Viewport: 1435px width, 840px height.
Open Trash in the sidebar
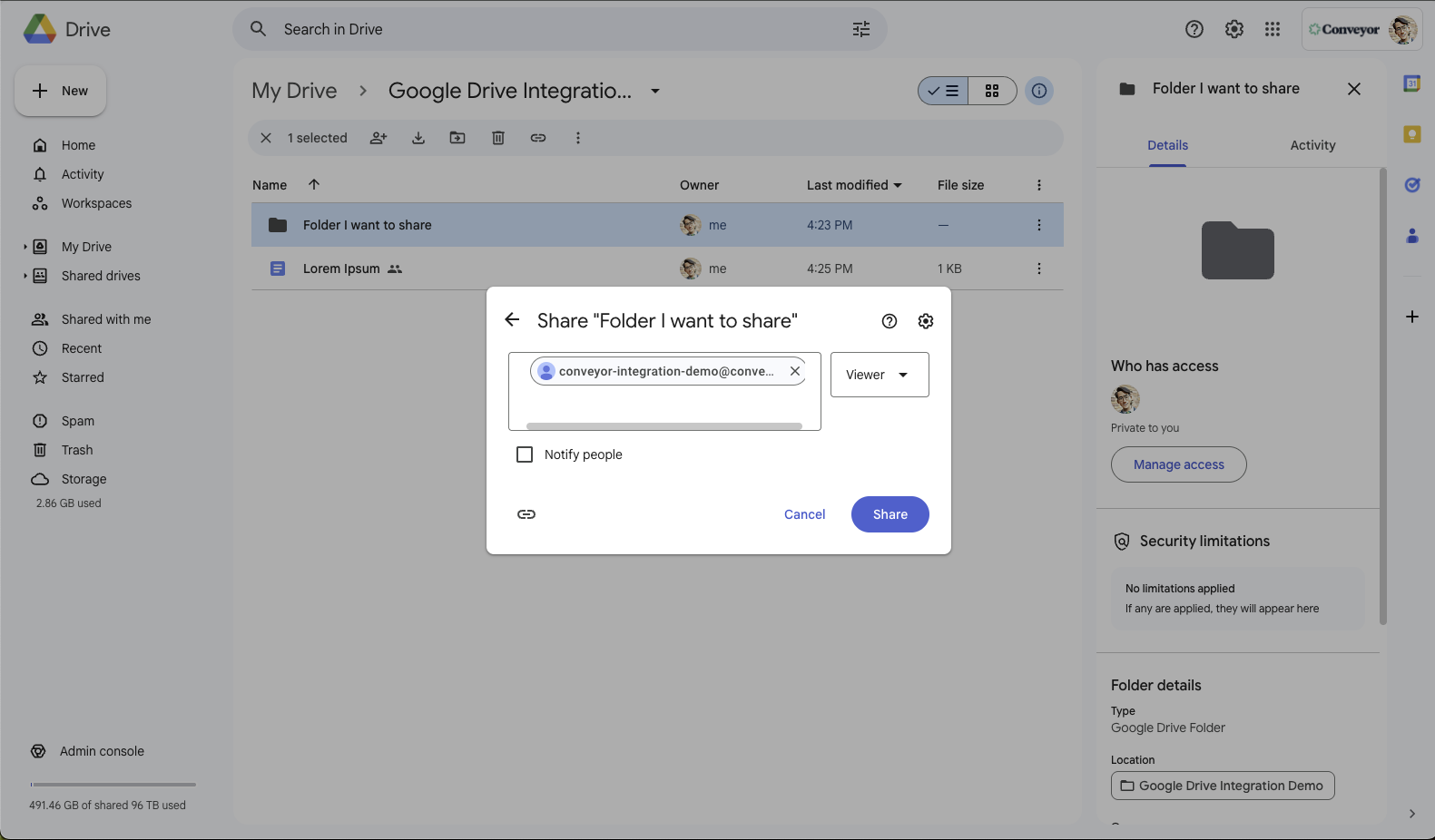(77, 450)
